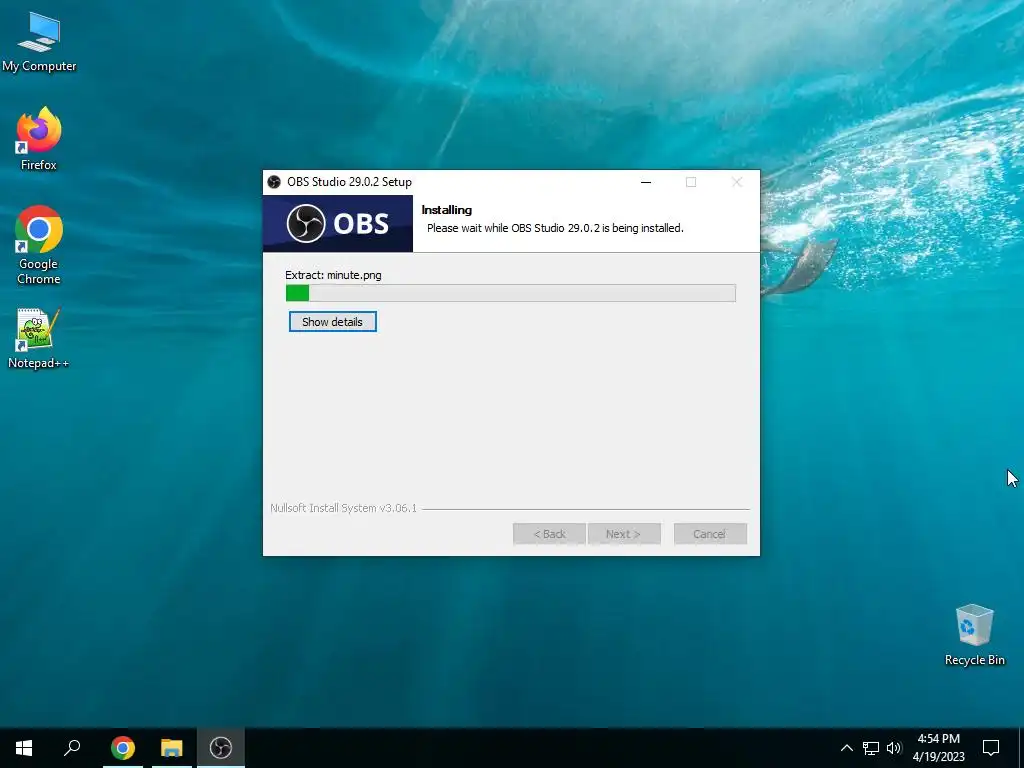Click the 'Nullsoft Install System v3.06.1' text
Image resolution: width=1024 pixels, height=768 pixels.
pyautogui.click(x=344, y=507)
